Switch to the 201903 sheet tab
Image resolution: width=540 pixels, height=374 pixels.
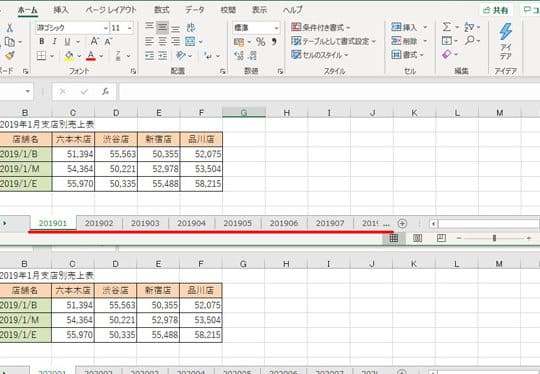tap(145, 223)
